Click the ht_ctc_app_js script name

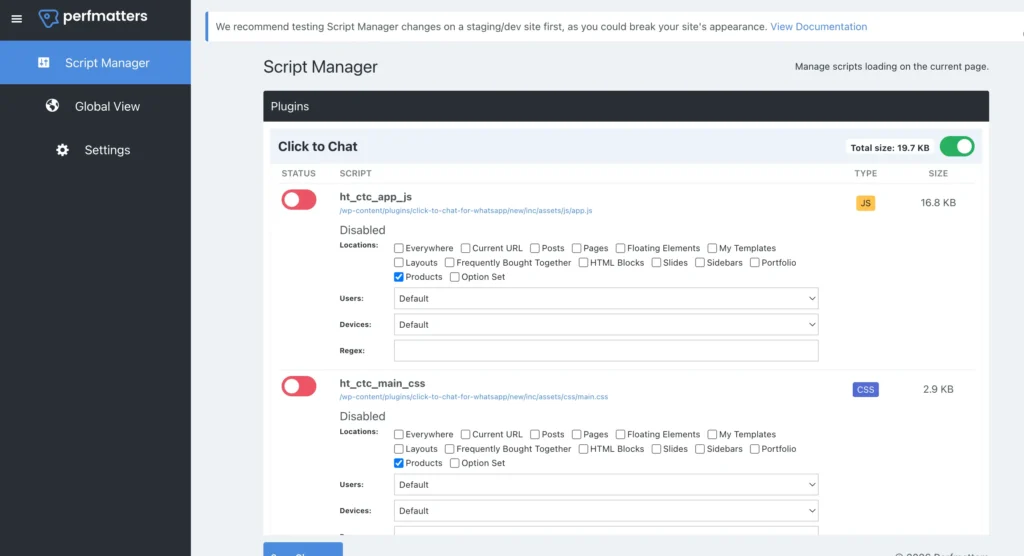click(376, 197)
